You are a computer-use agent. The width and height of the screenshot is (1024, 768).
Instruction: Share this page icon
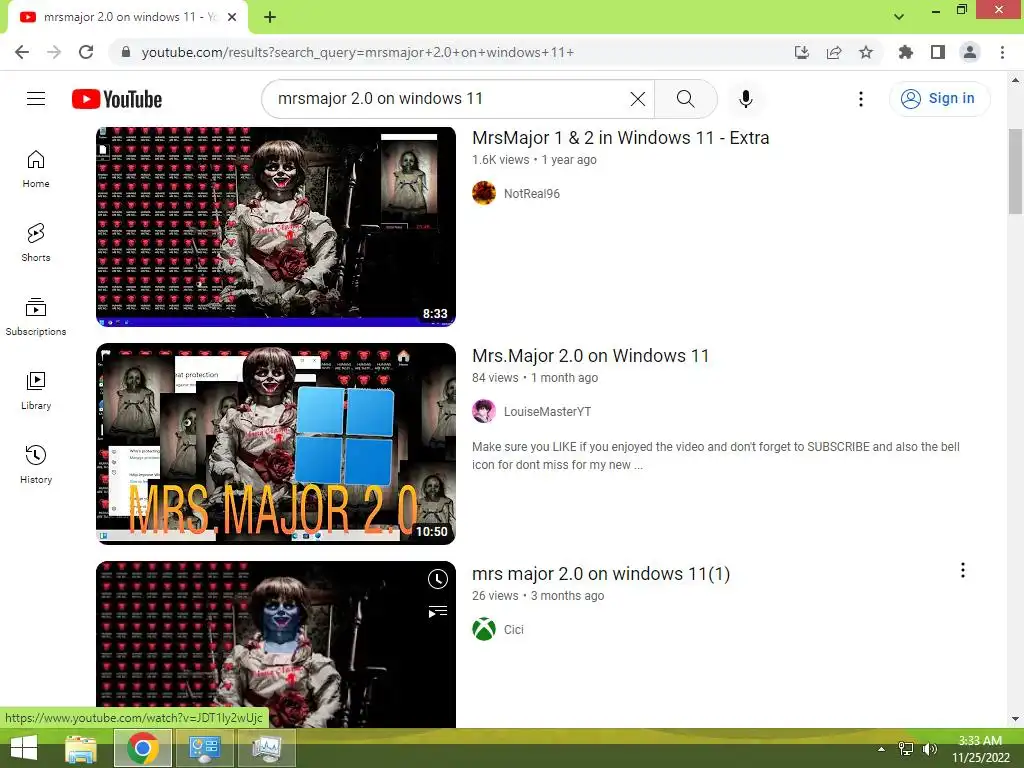834,52
